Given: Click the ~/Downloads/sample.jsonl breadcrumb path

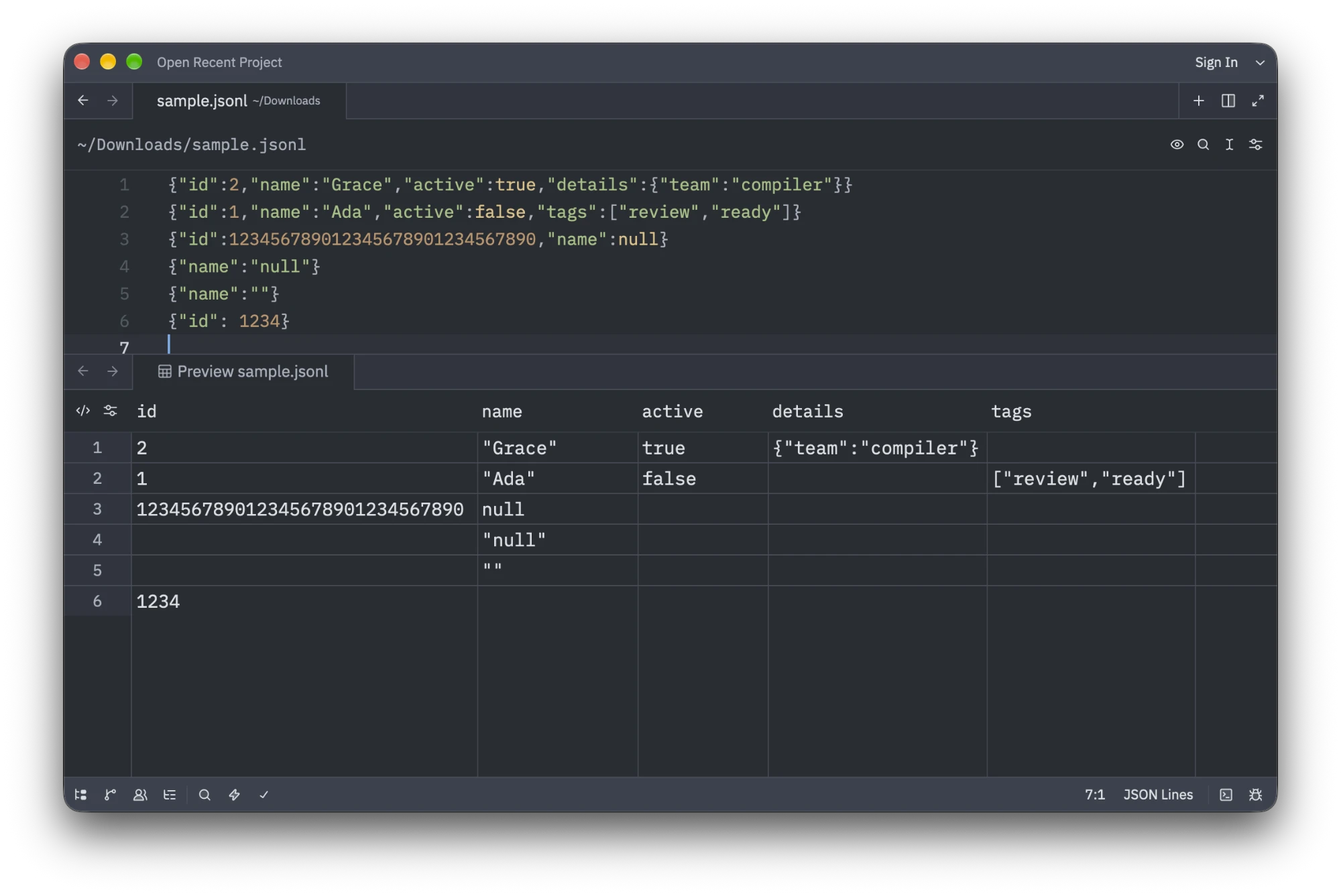Looking at the screenshot, I should coord(192,145).
